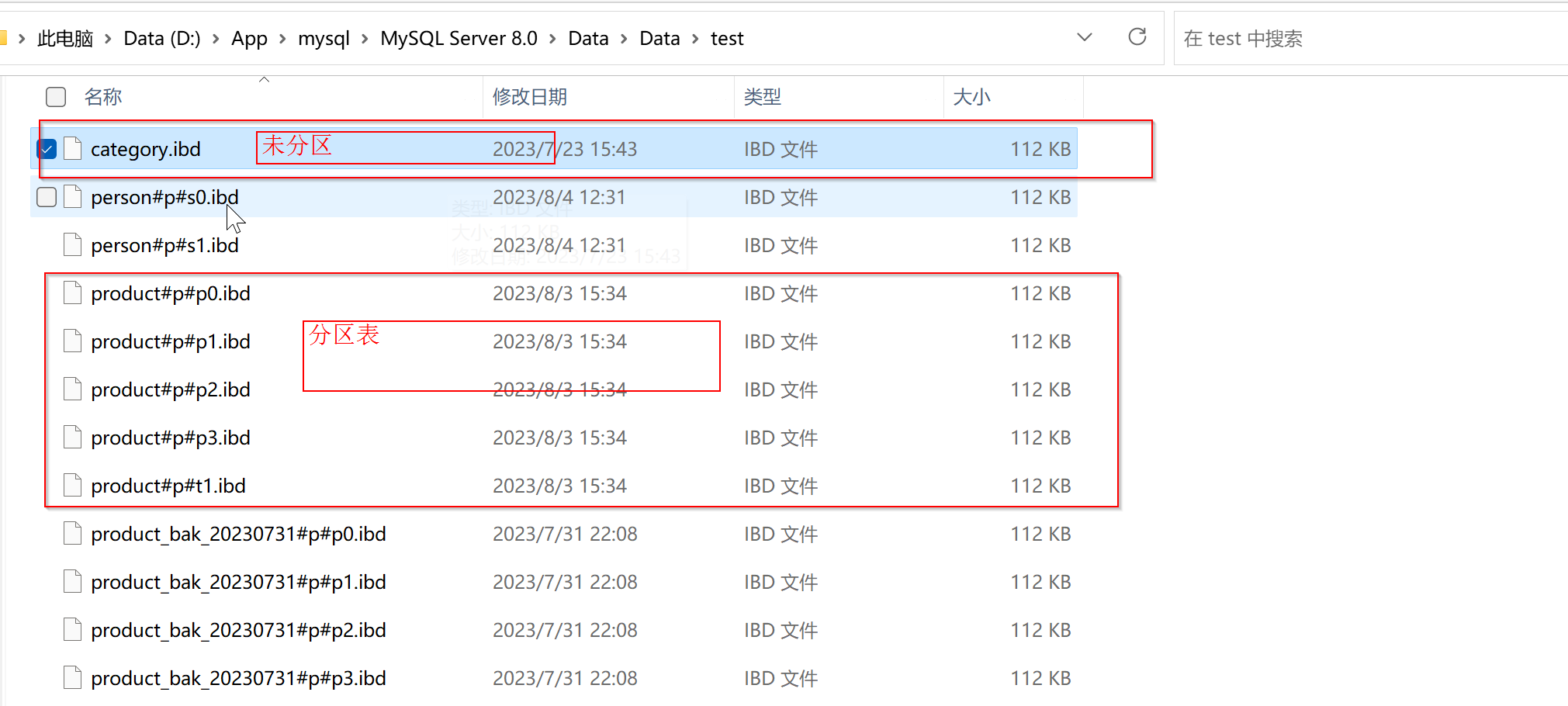The width and height of the screenshot is (1568, 706).
Task: Select the file name category.ibd
Action: click(x=146, y=149)
